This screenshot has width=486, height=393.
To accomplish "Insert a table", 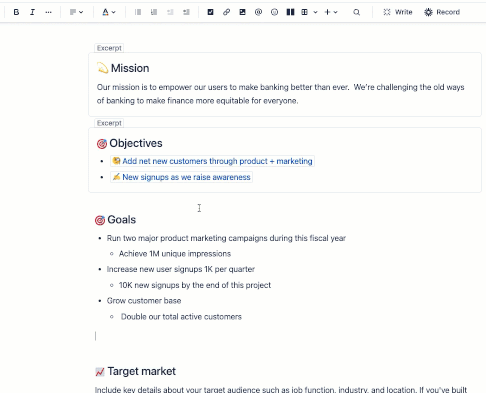I will pyautogui.click(x=304, y=12).
